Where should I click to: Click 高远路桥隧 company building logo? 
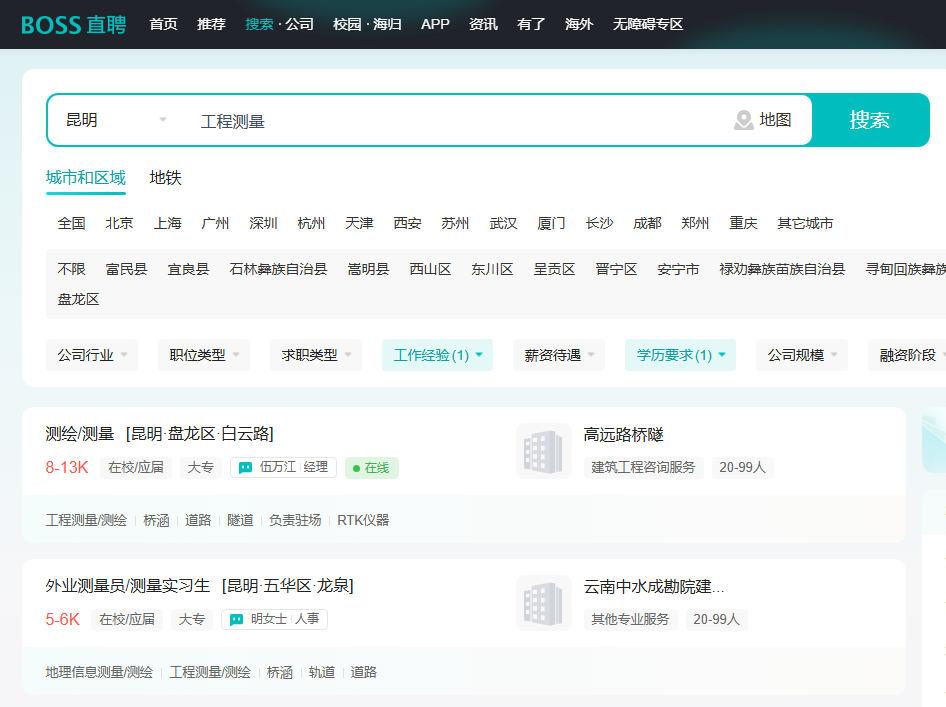[543, 451]
